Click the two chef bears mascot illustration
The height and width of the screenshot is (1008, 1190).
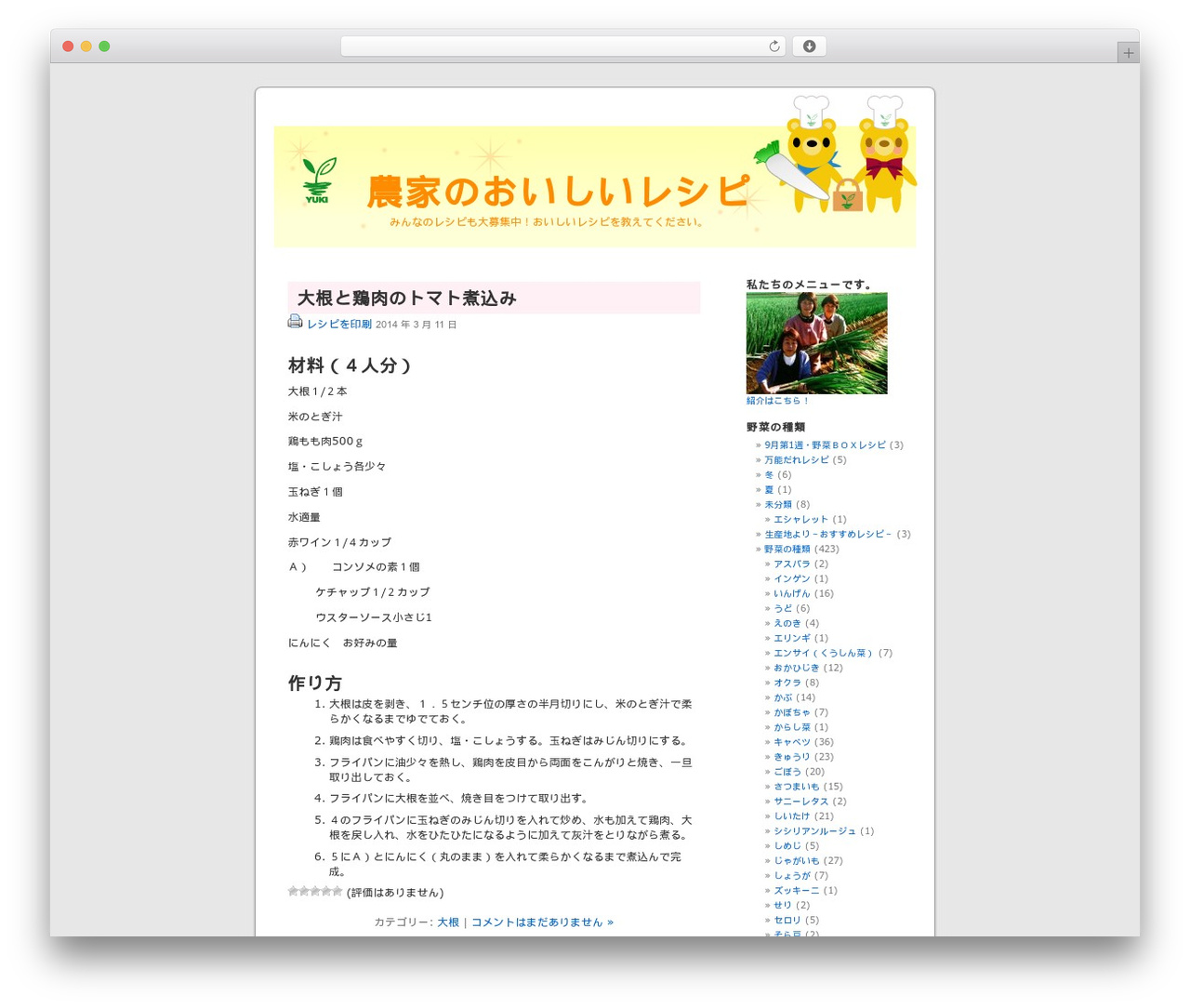click(x=837, y=153)
